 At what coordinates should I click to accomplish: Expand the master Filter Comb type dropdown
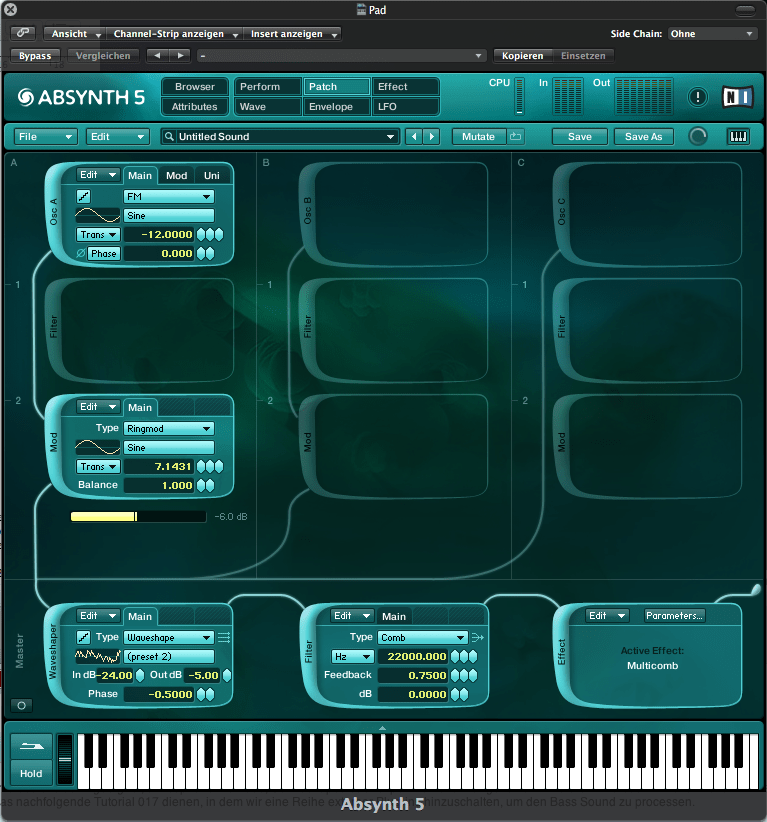(x=422, y=637)
